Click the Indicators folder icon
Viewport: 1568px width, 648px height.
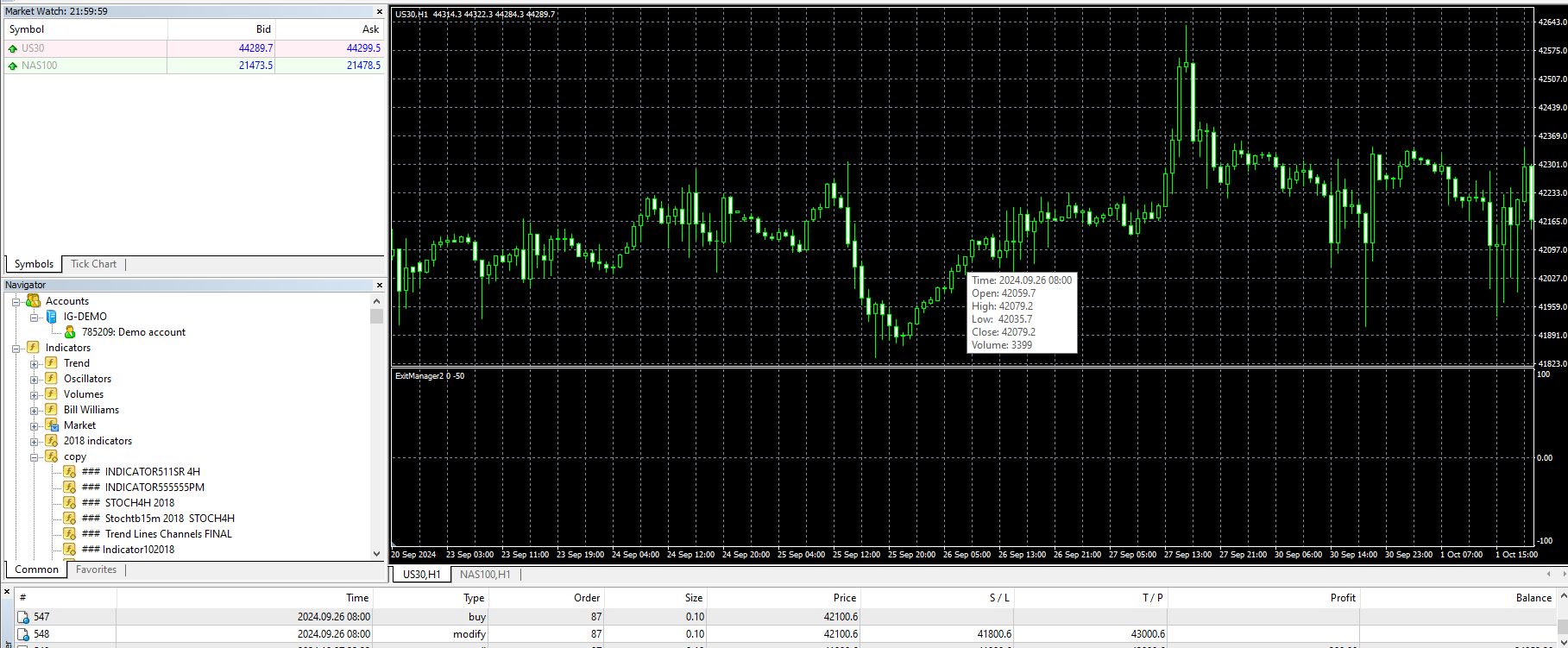[x=33, y=348]
